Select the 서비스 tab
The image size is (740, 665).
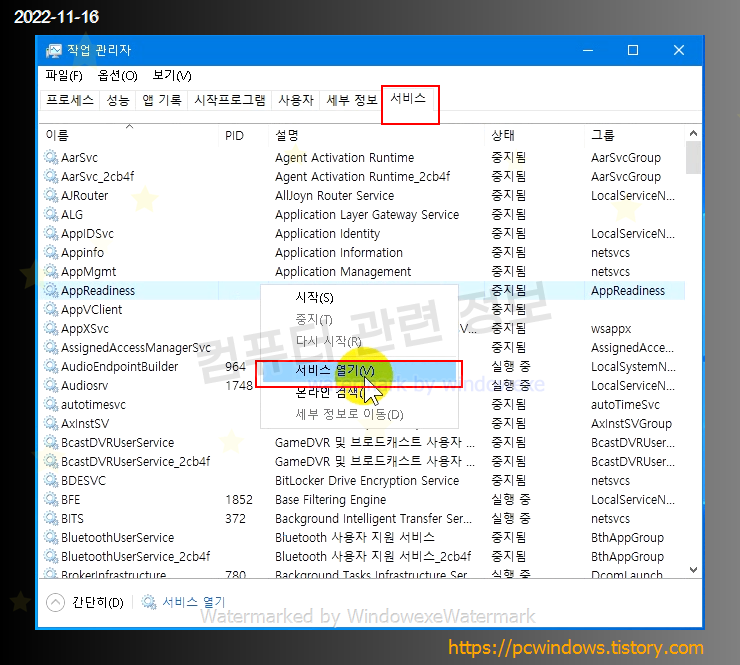[x=408, y=98]
